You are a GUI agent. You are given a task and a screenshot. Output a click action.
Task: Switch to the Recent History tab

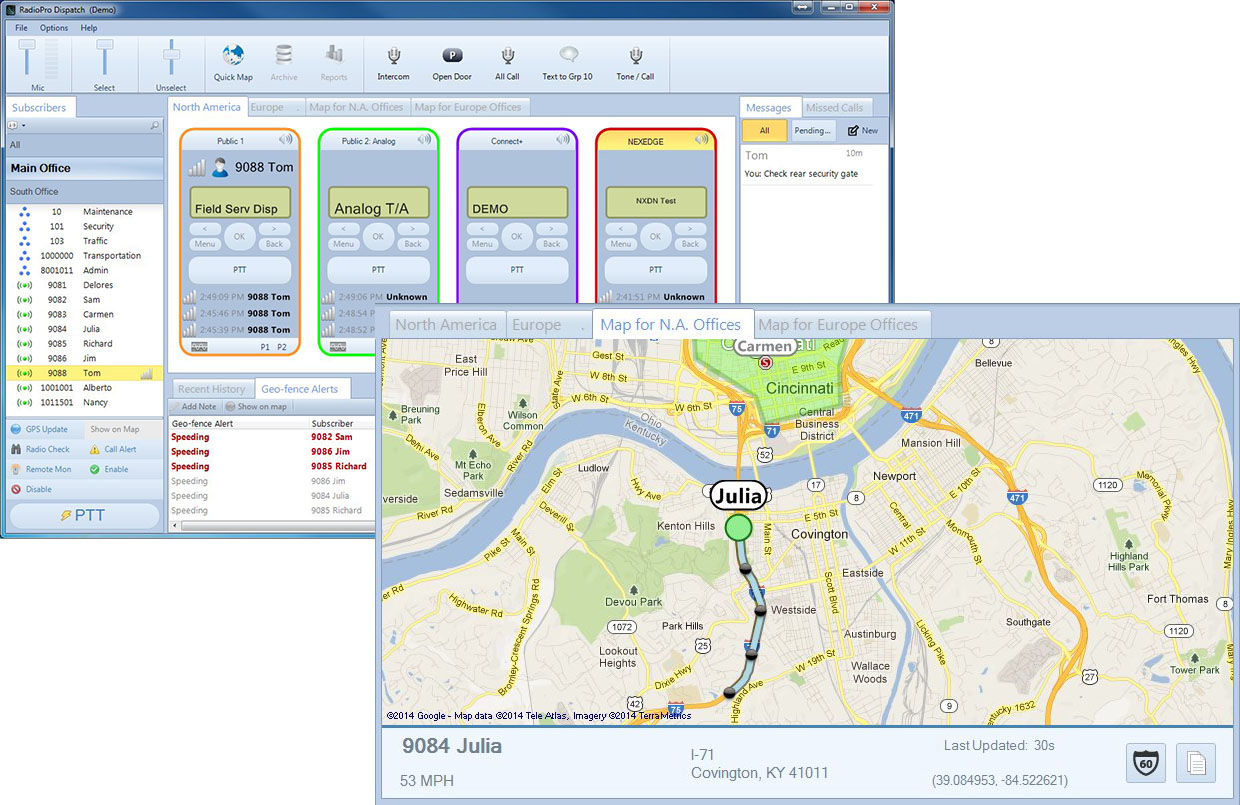pos(211,388)
